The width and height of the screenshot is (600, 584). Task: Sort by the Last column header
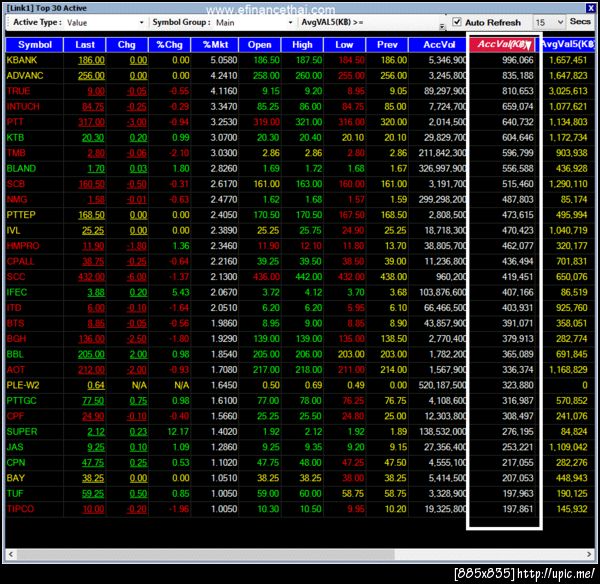(x=85, y=45)
